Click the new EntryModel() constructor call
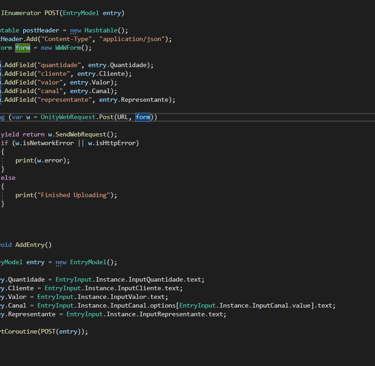 click(x=85, y=262)
